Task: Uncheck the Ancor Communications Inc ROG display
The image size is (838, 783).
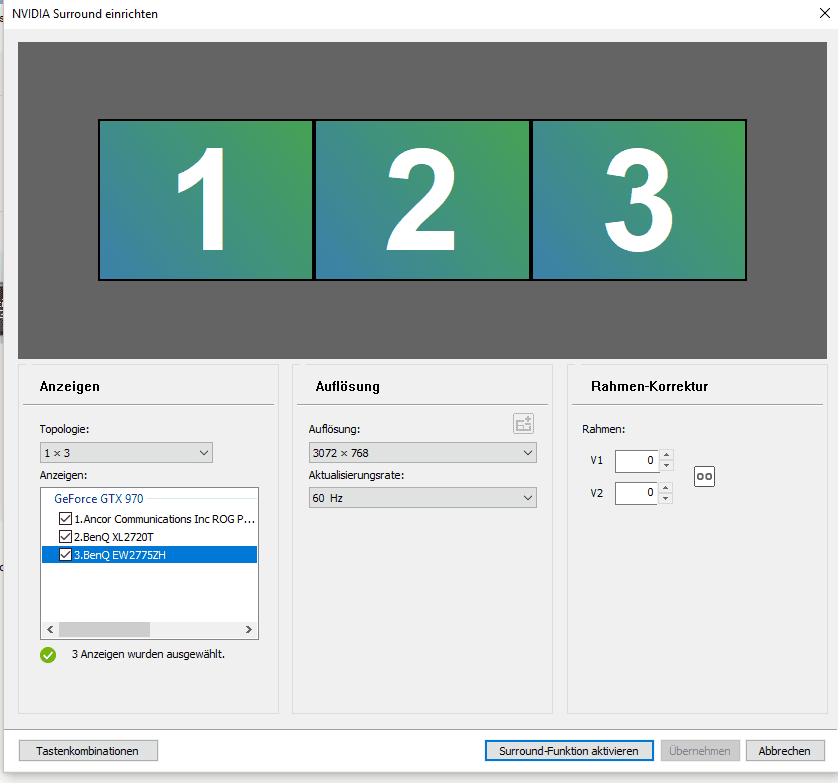Action: 65,518
